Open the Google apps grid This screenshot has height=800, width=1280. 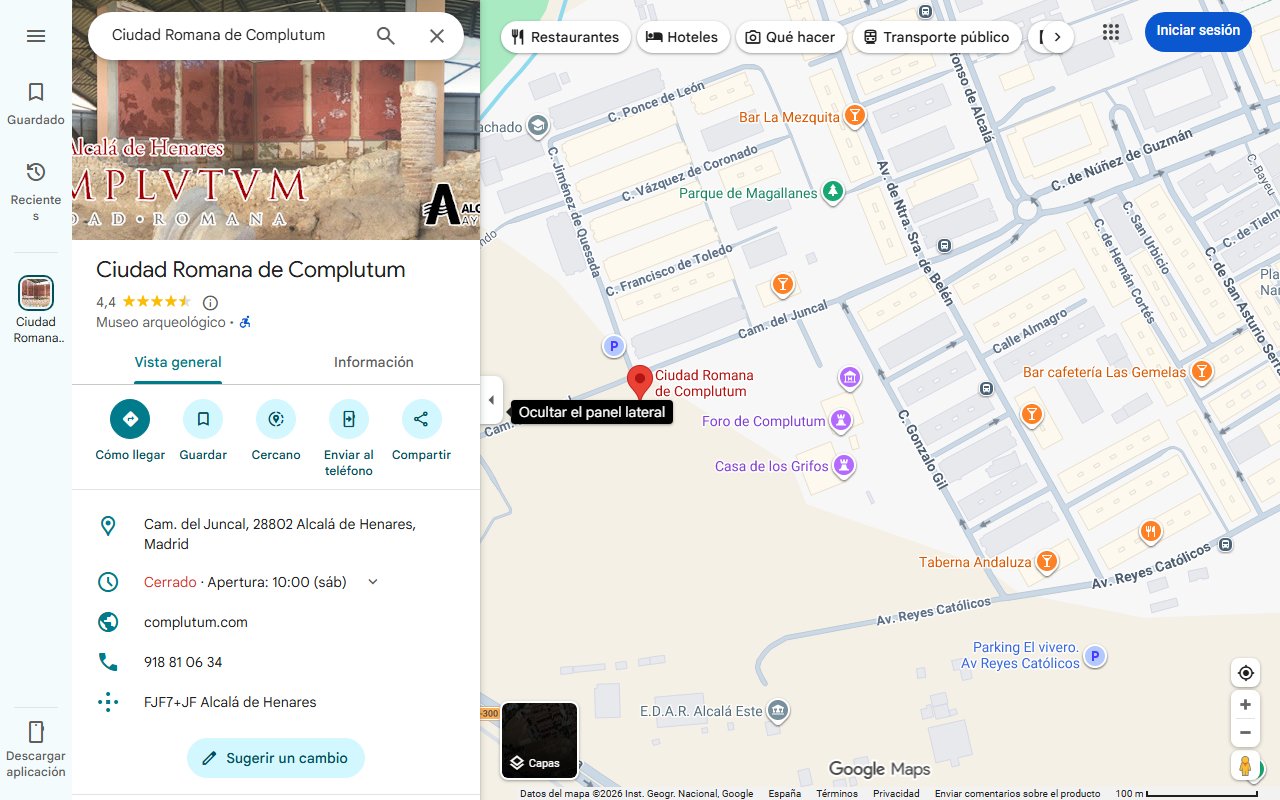[x=1111, y=32]
